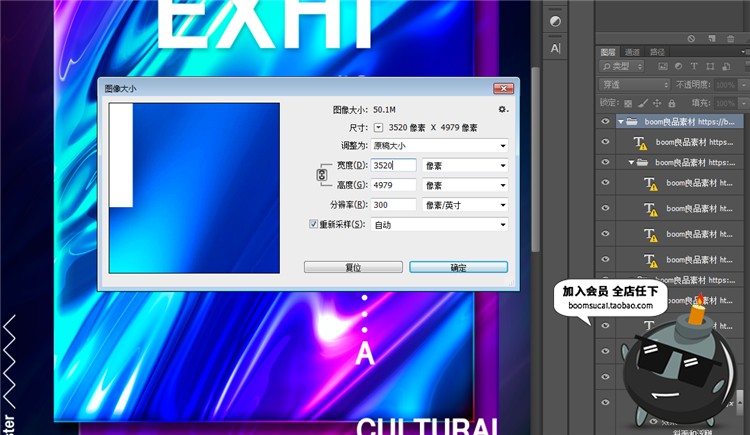Switch to the 图层 tab
Image resolution: width=750 pixels, height=435 pixels.
coord(608,52)
